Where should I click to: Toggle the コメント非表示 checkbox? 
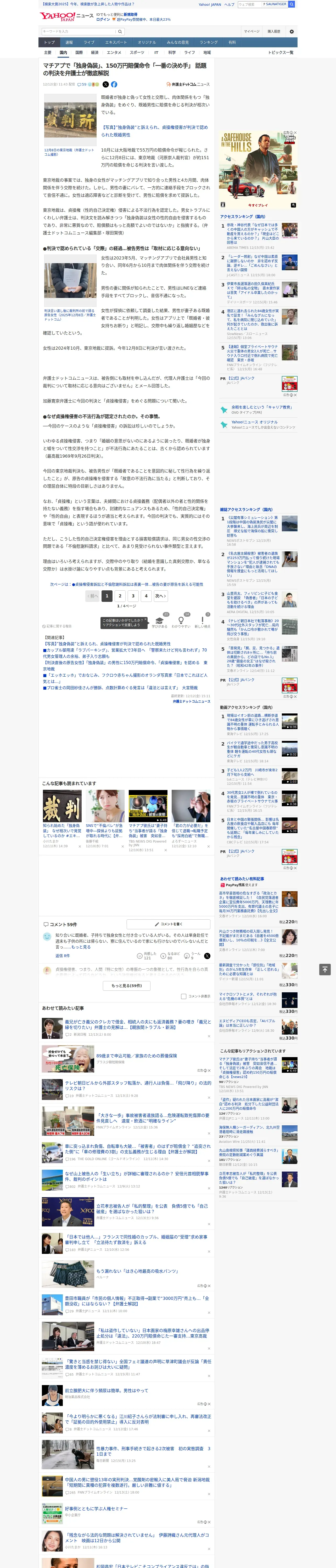[183, 996]
